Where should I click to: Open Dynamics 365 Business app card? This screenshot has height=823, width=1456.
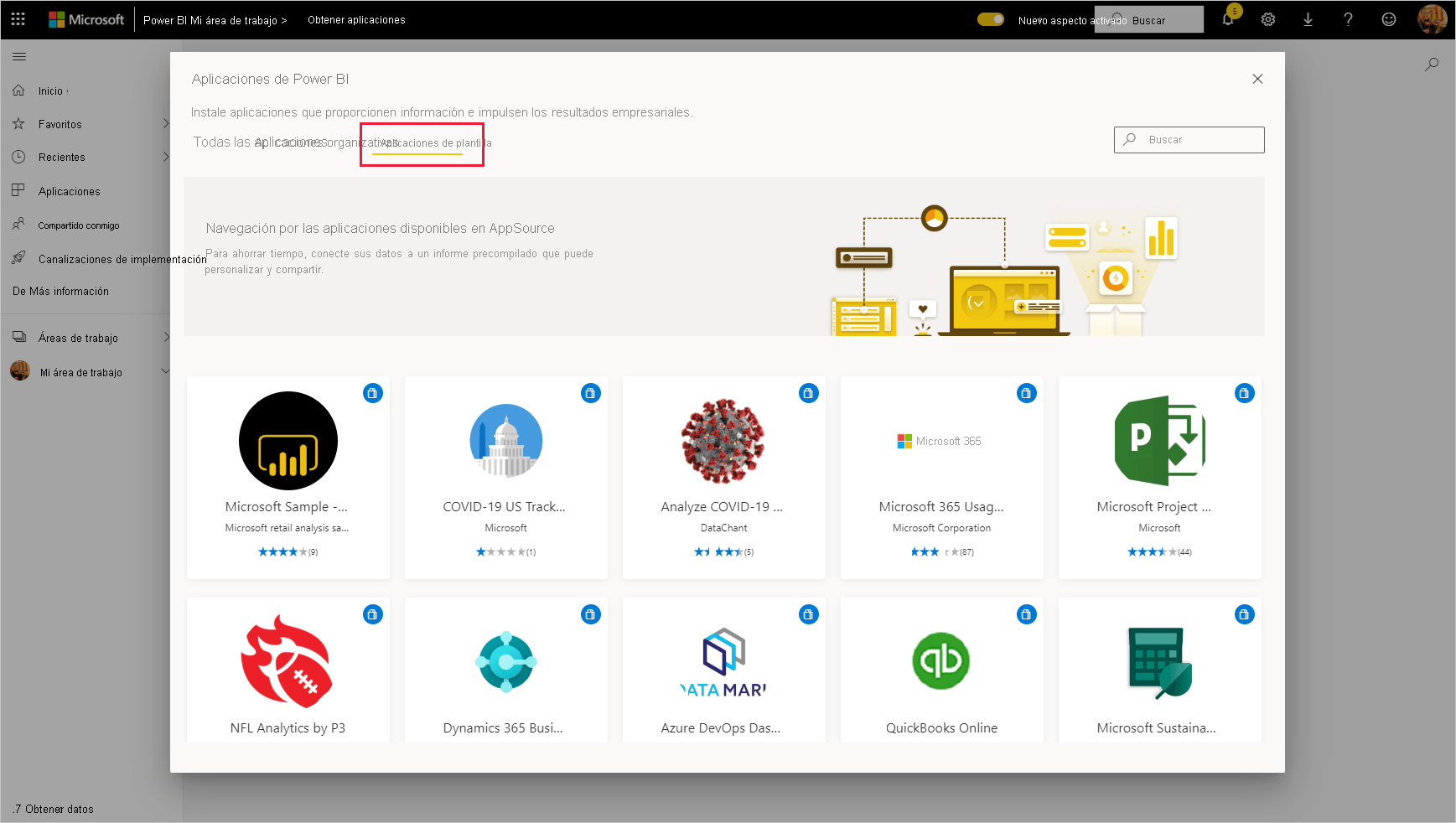(506, 670)
